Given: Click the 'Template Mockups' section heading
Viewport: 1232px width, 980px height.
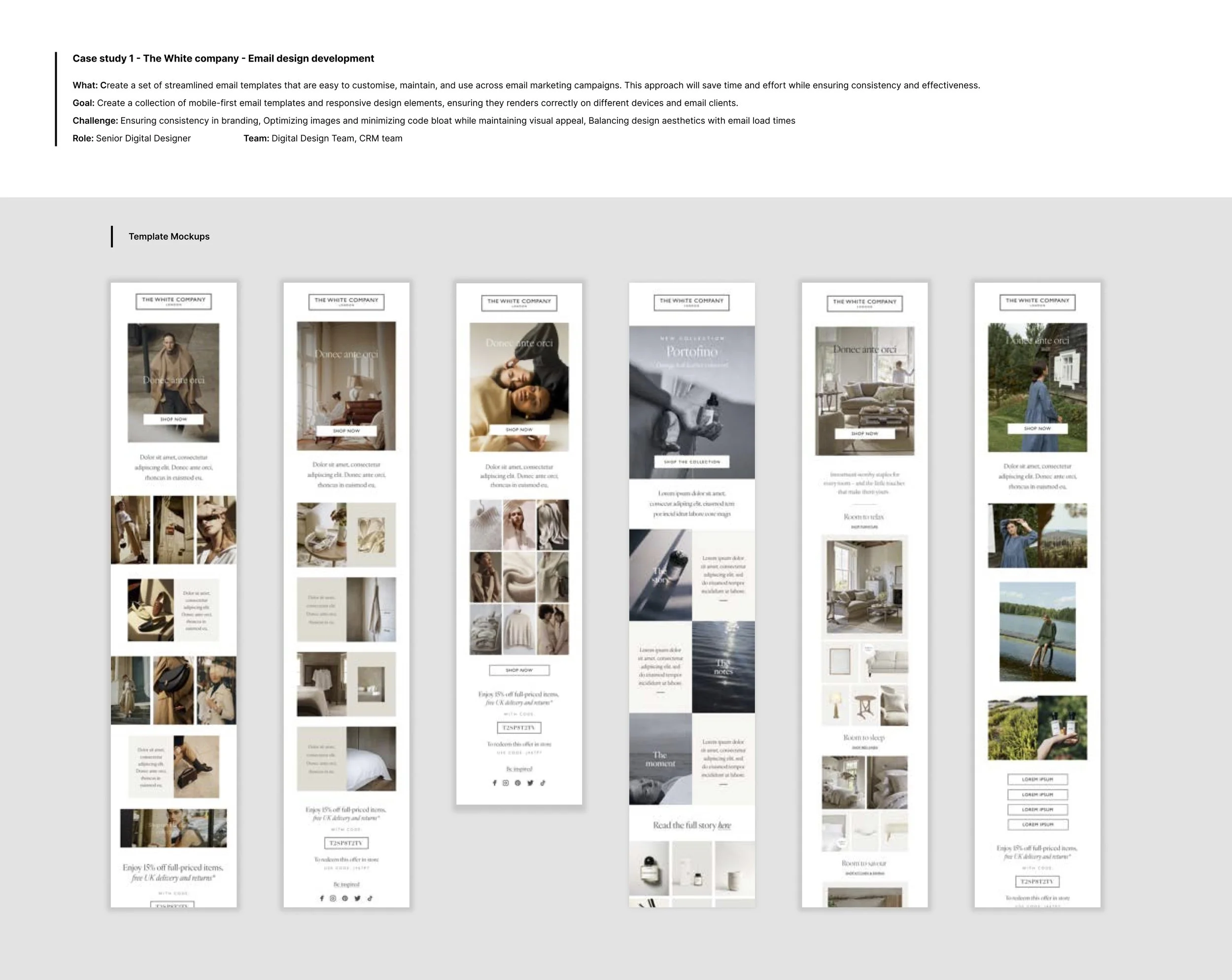Looking at the screenshot, I should [169, 237].
